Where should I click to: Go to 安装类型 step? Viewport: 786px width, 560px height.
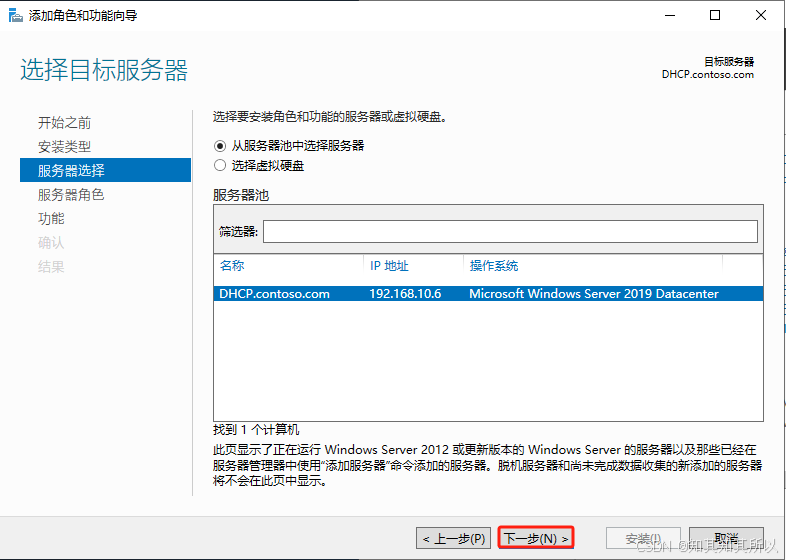(x=64, y=146)
